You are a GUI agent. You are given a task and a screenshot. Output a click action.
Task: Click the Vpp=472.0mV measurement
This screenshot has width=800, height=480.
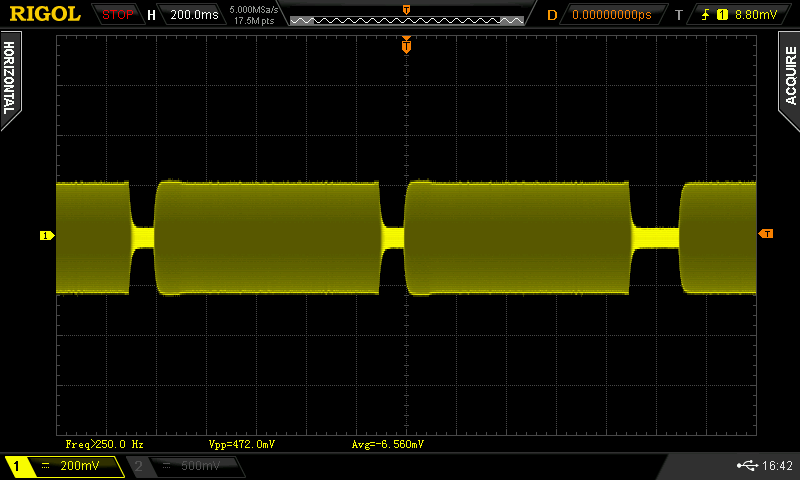(x=242, y=444)
